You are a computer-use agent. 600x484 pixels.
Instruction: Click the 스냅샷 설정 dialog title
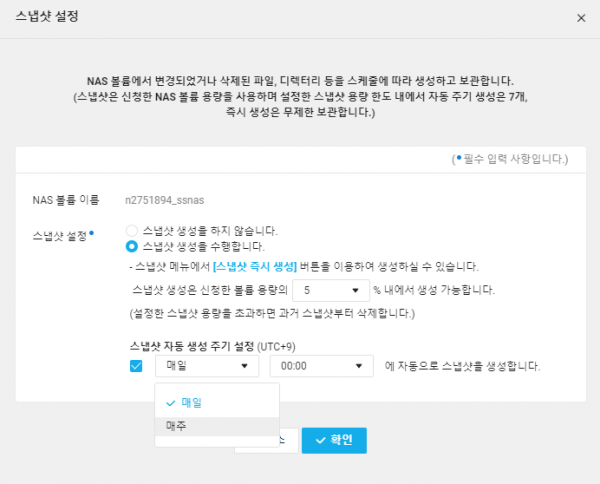point(47,16)
